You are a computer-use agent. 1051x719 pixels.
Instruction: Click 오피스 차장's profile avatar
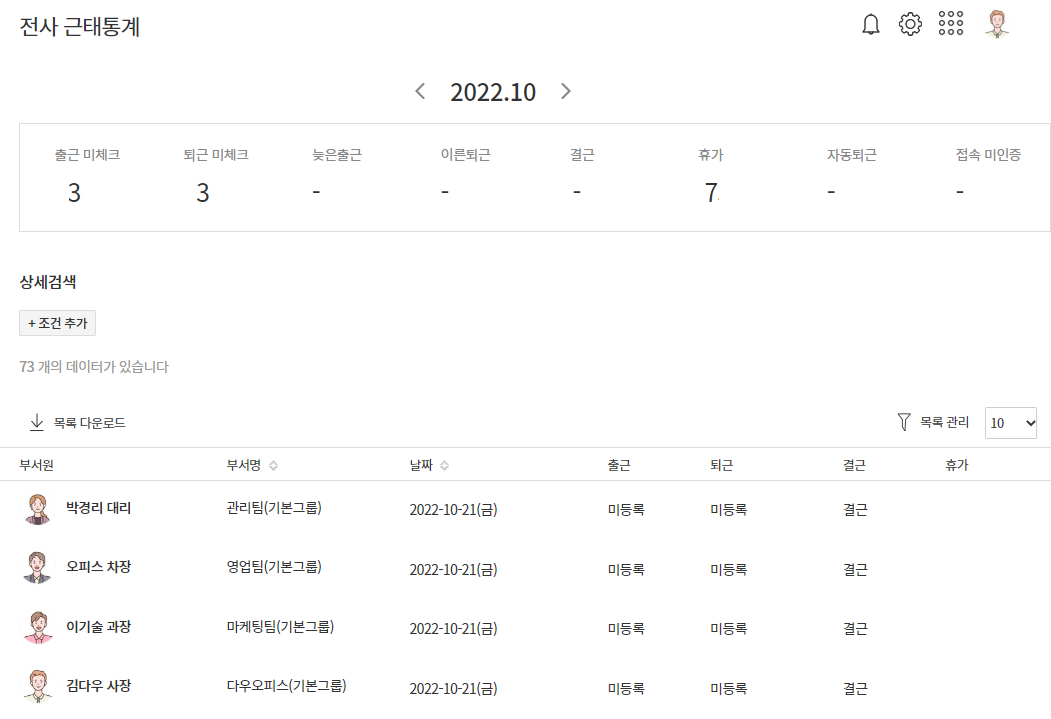[x=37, y=568]
